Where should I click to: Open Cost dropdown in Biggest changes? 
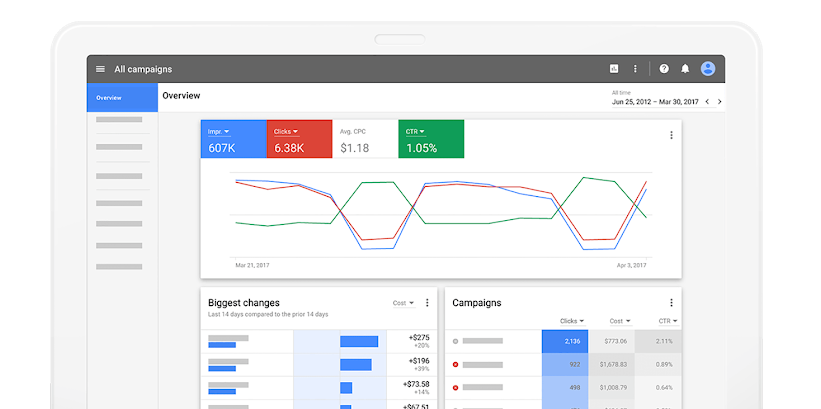pyautogui.click(x=403, y=303)
